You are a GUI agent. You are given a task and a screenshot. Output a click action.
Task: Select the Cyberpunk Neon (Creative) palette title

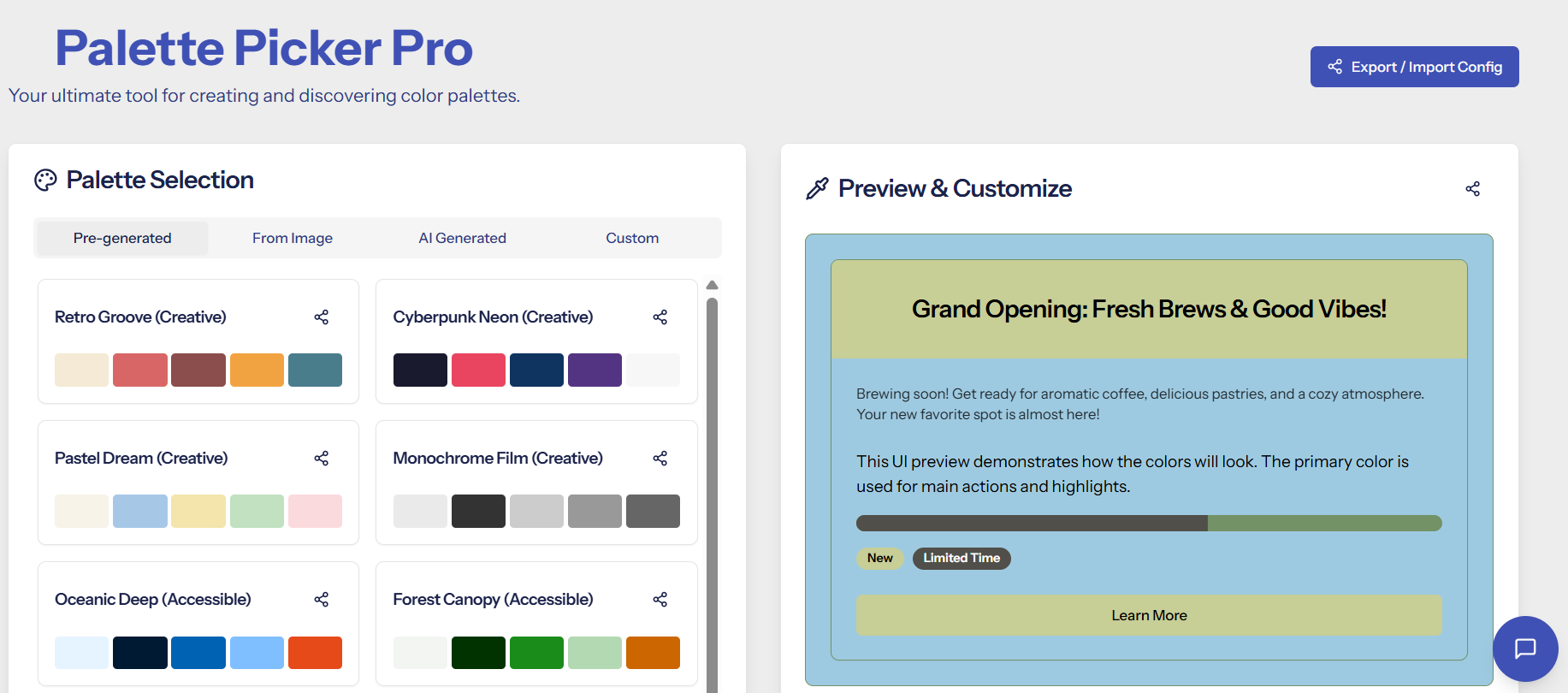click(x=493, y=317)
